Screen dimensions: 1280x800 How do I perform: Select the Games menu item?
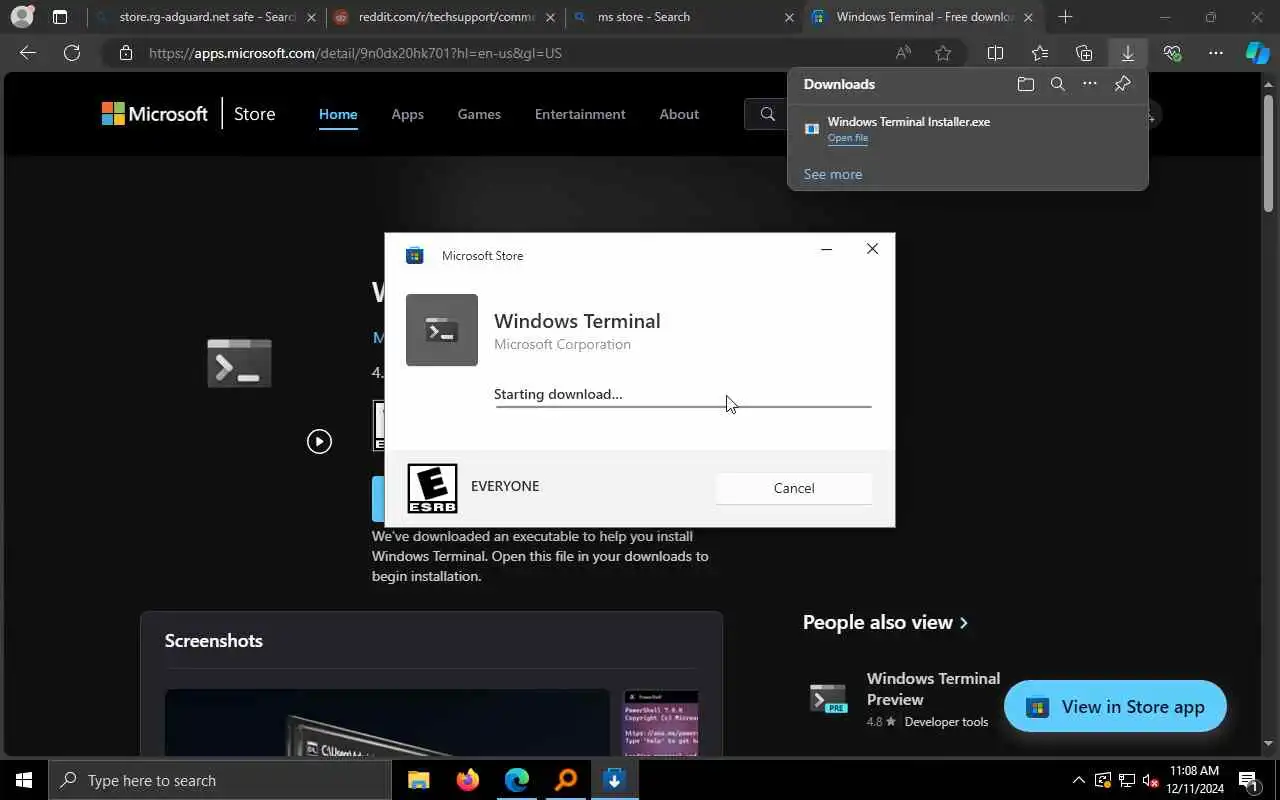(x=479, y=114)
